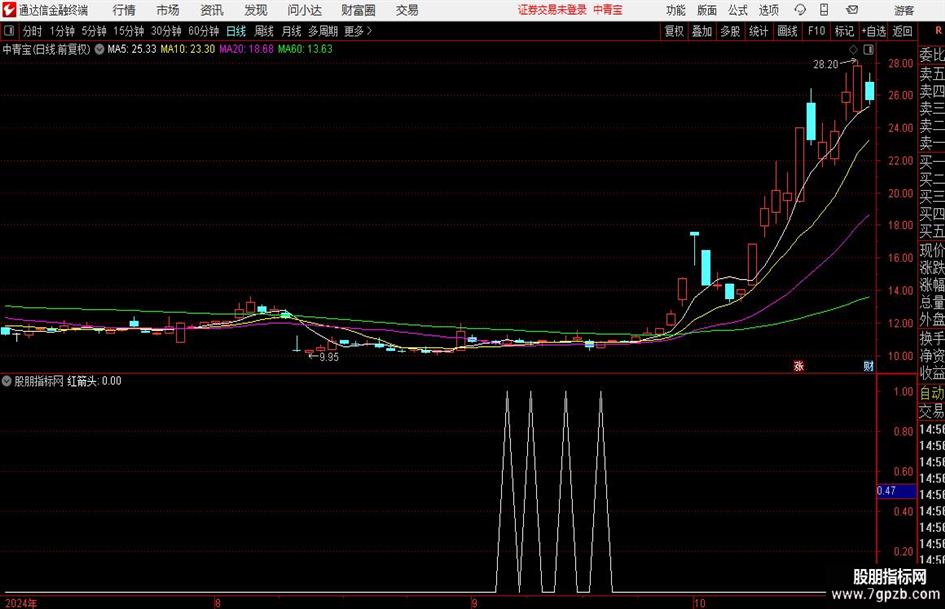Click the 通达信 red logo icon

click(8, 10)
